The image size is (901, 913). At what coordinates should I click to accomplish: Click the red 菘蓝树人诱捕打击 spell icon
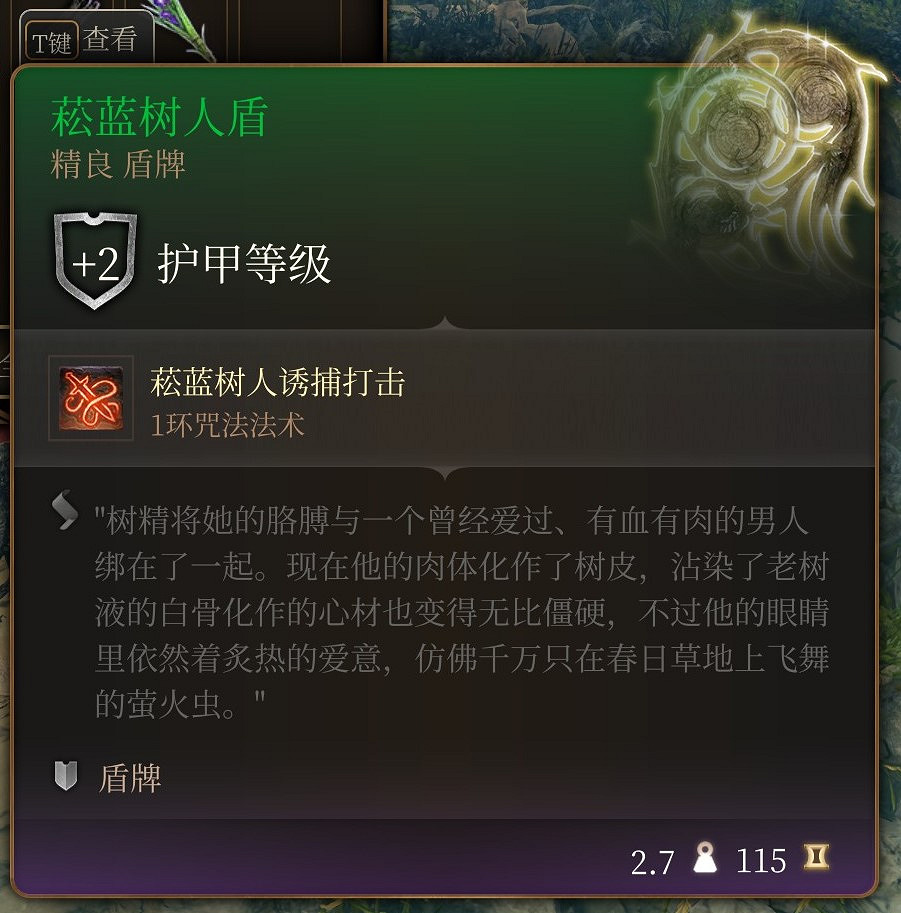click(91, 398)
